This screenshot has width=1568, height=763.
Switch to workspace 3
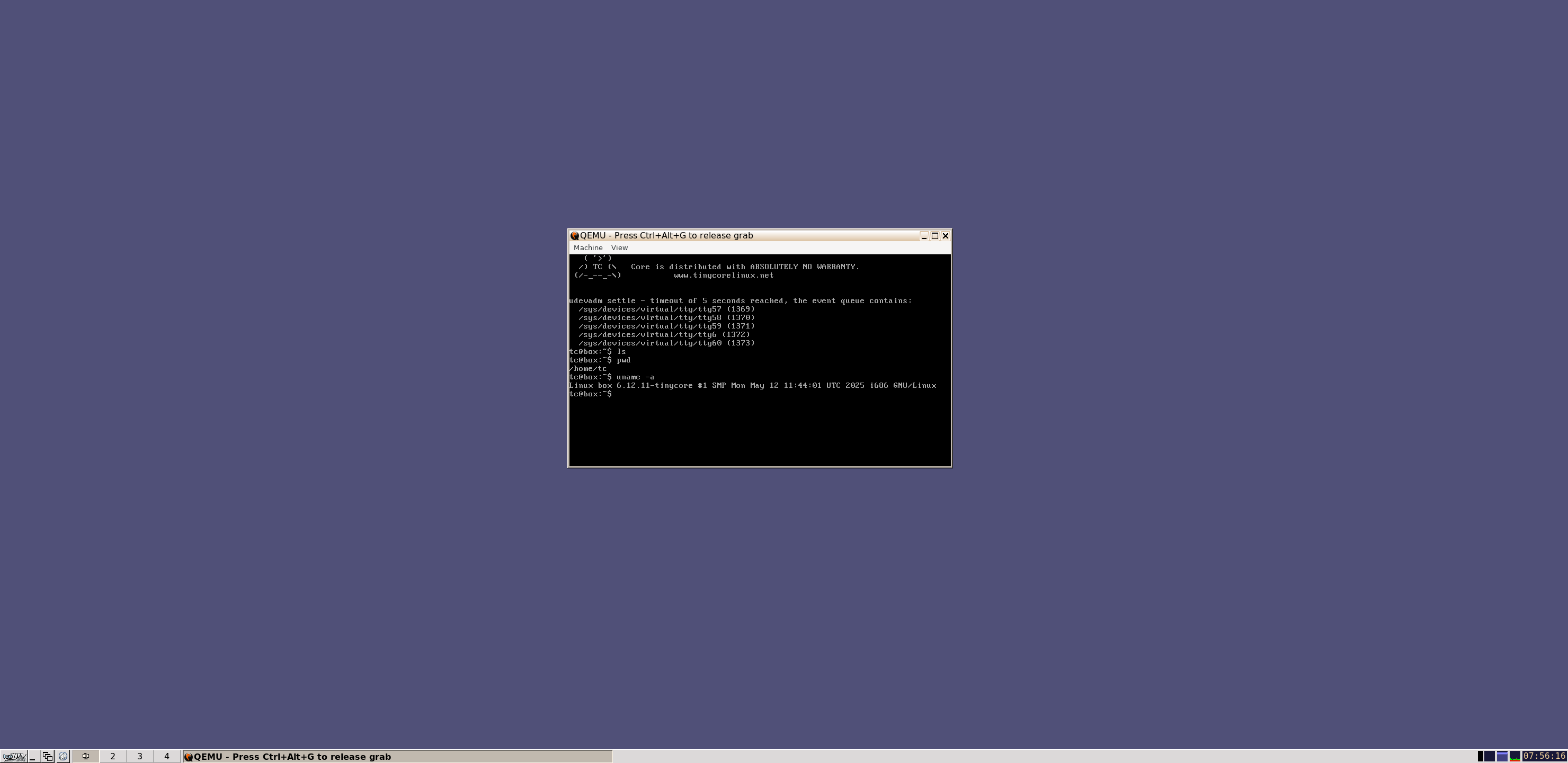click(x=139, y=756)
